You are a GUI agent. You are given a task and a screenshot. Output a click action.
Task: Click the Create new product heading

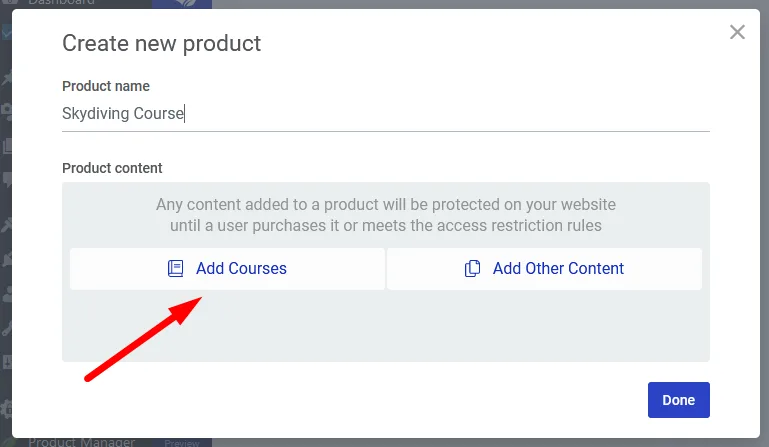[161, 43]
